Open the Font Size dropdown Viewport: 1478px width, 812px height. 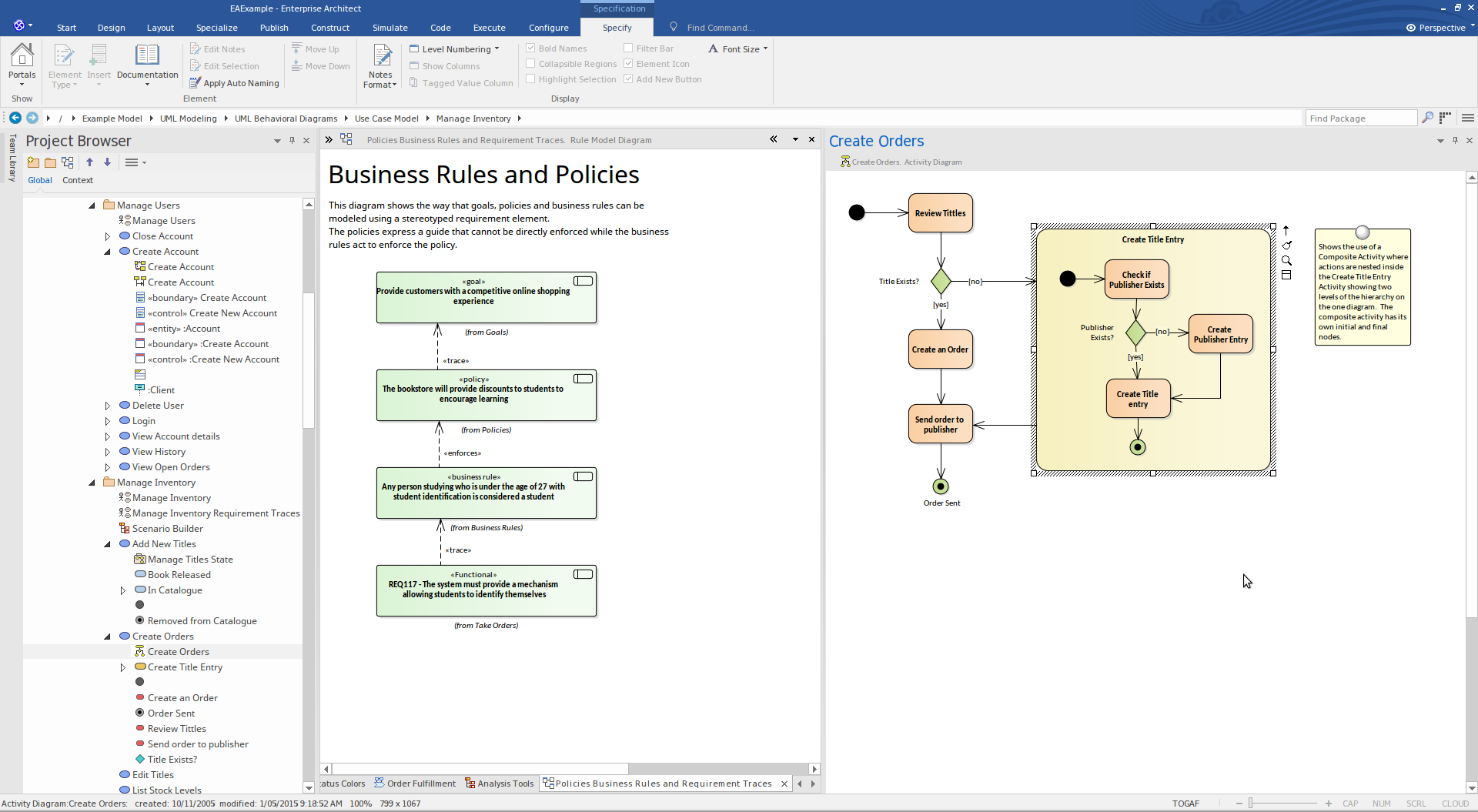737,48
